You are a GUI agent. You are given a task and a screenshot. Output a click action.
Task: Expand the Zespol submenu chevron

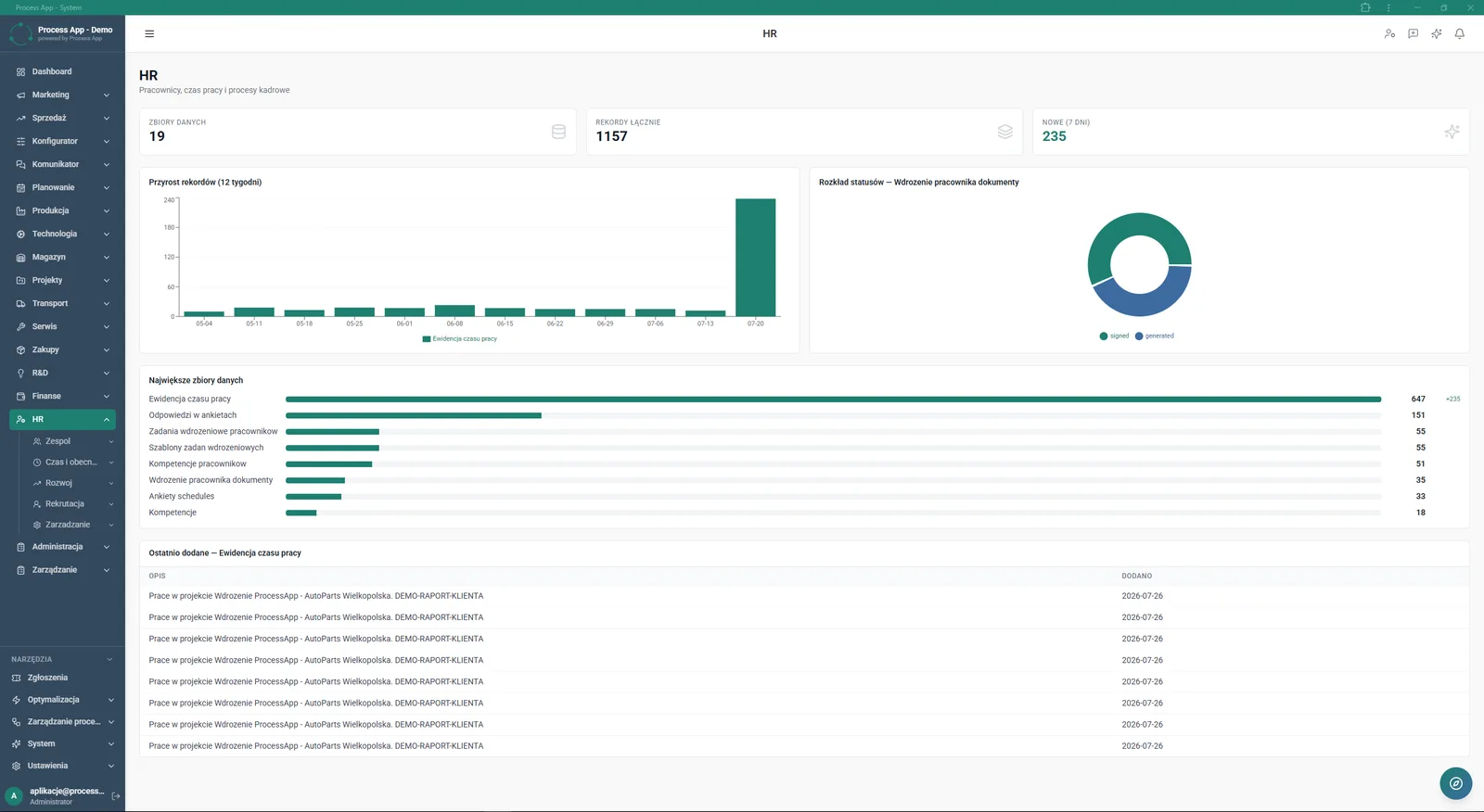point(111,441)
